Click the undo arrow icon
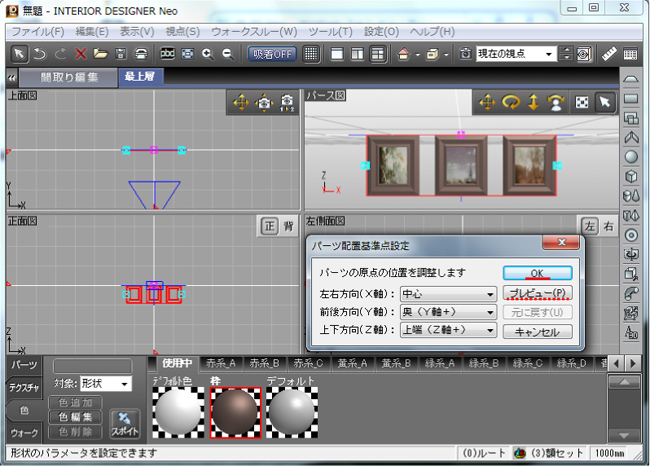 click(39, 53)
